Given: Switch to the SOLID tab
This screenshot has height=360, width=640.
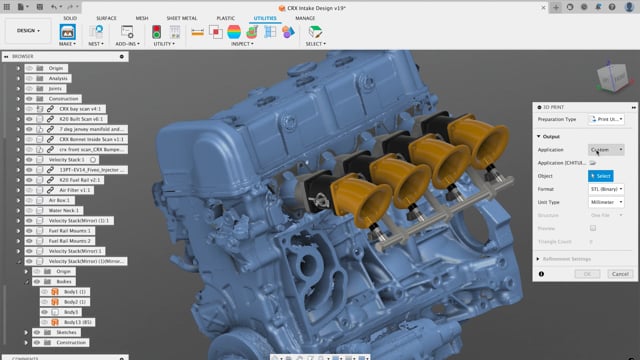Looking at the screenshot, I should (x=70, y=18).
